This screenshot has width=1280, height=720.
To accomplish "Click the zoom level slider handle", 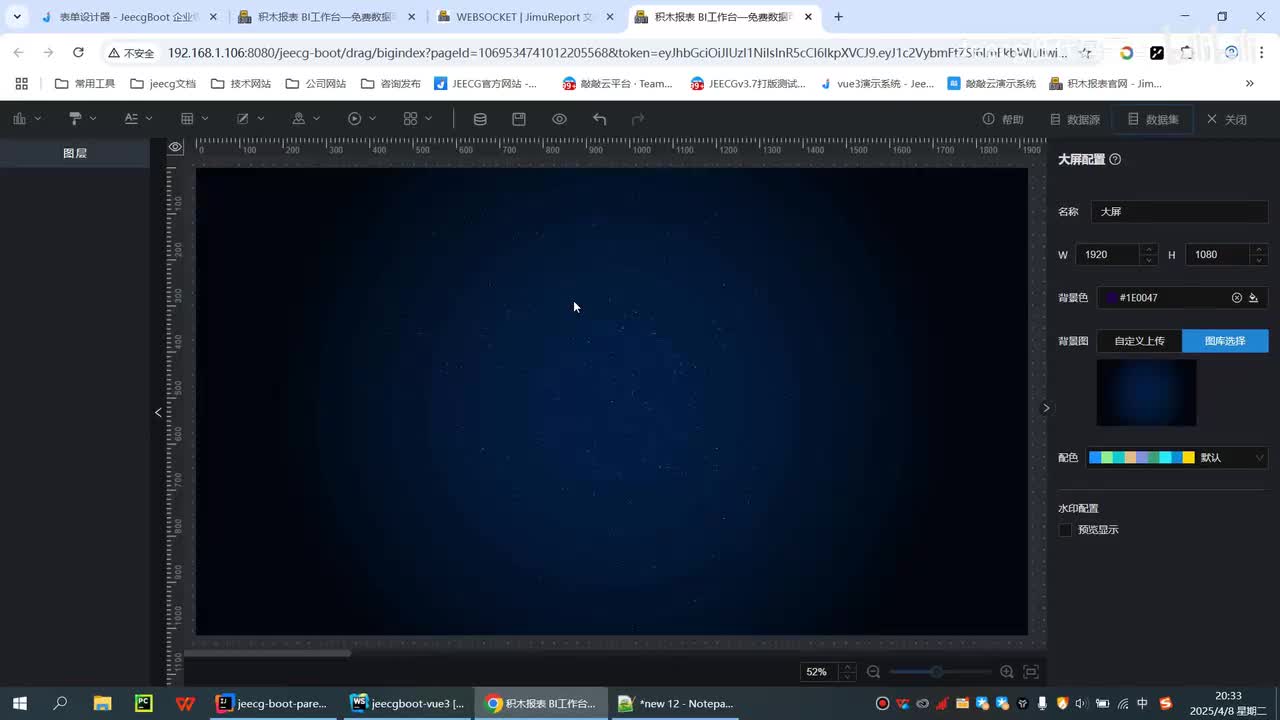I will pyautogui.click(x=936, y=672).
